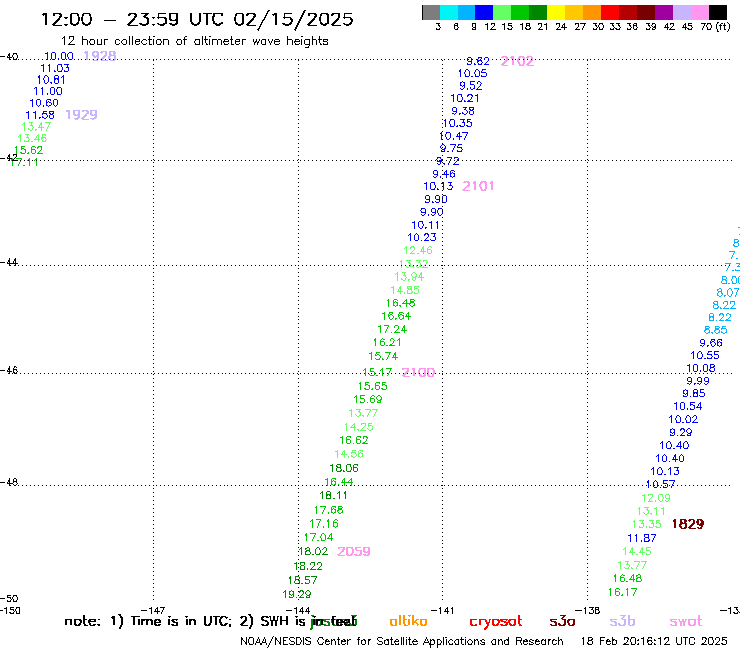740x650 pixels.
Task: Click the 'altika' satellite legend label
Action: [x=408, y=621]
